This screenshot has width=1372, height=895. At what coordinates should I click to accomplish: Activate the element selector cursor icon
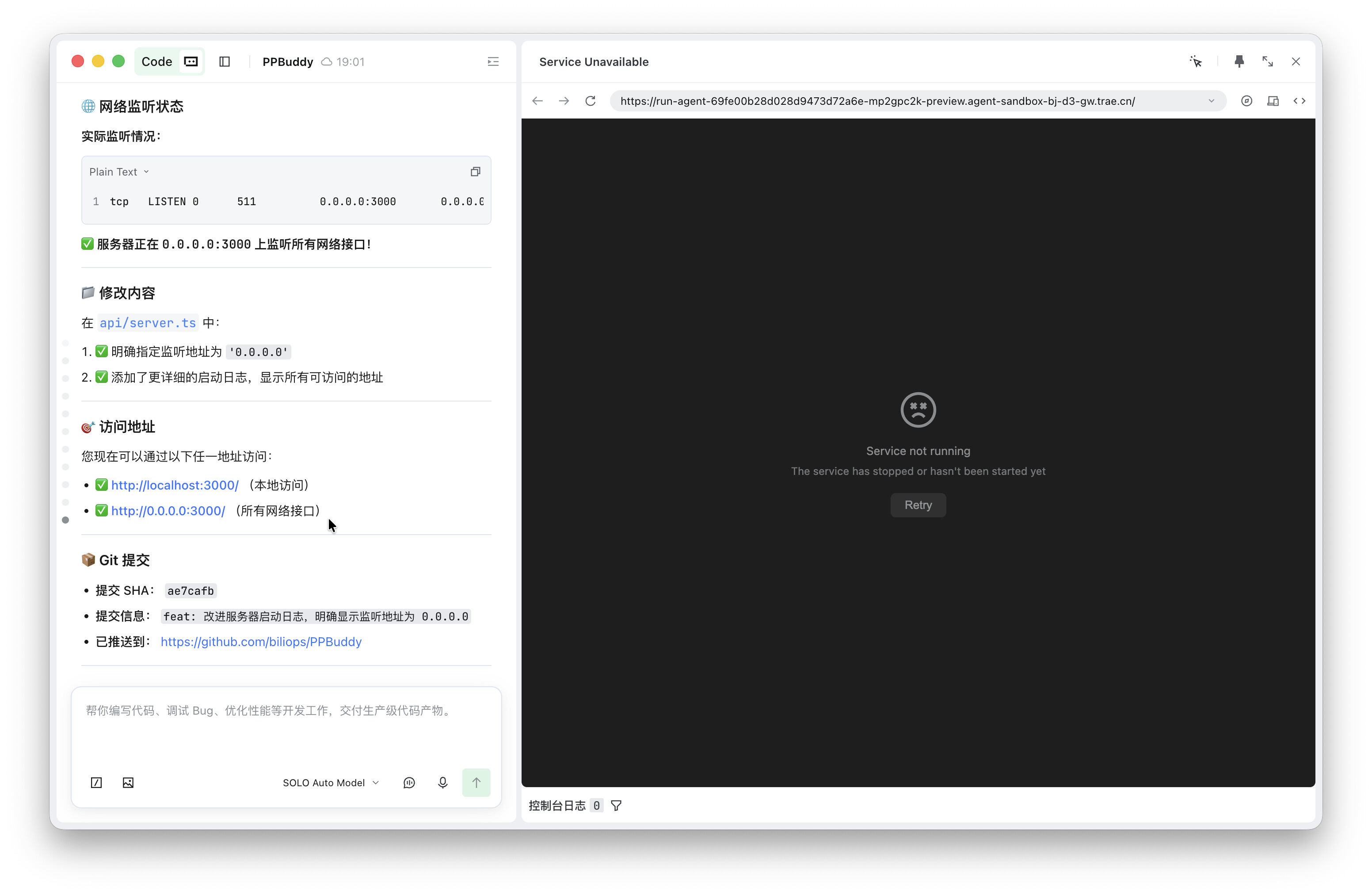click(x=1196, y=62)
